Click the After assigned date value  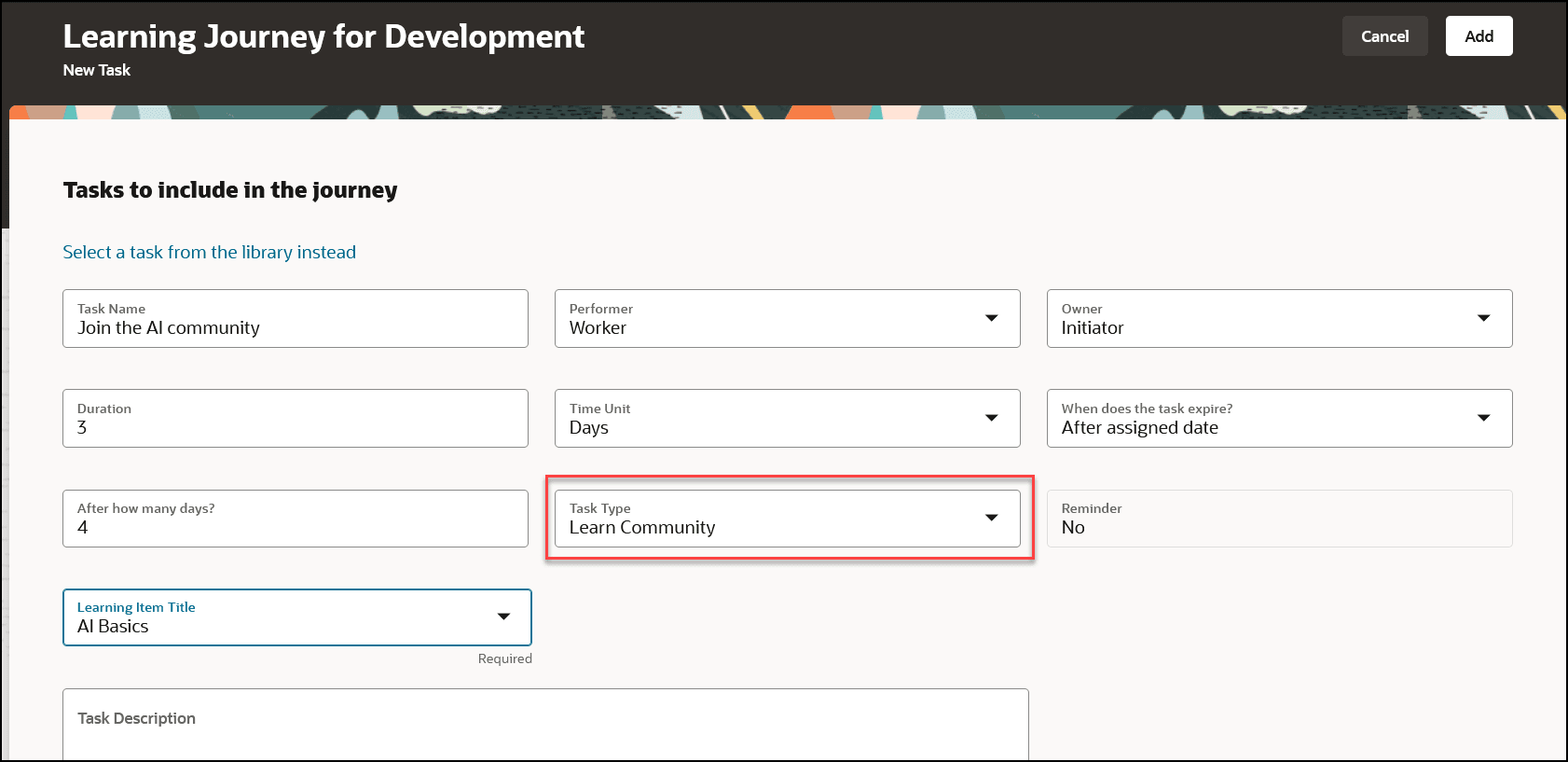[x=1140, y=428]
